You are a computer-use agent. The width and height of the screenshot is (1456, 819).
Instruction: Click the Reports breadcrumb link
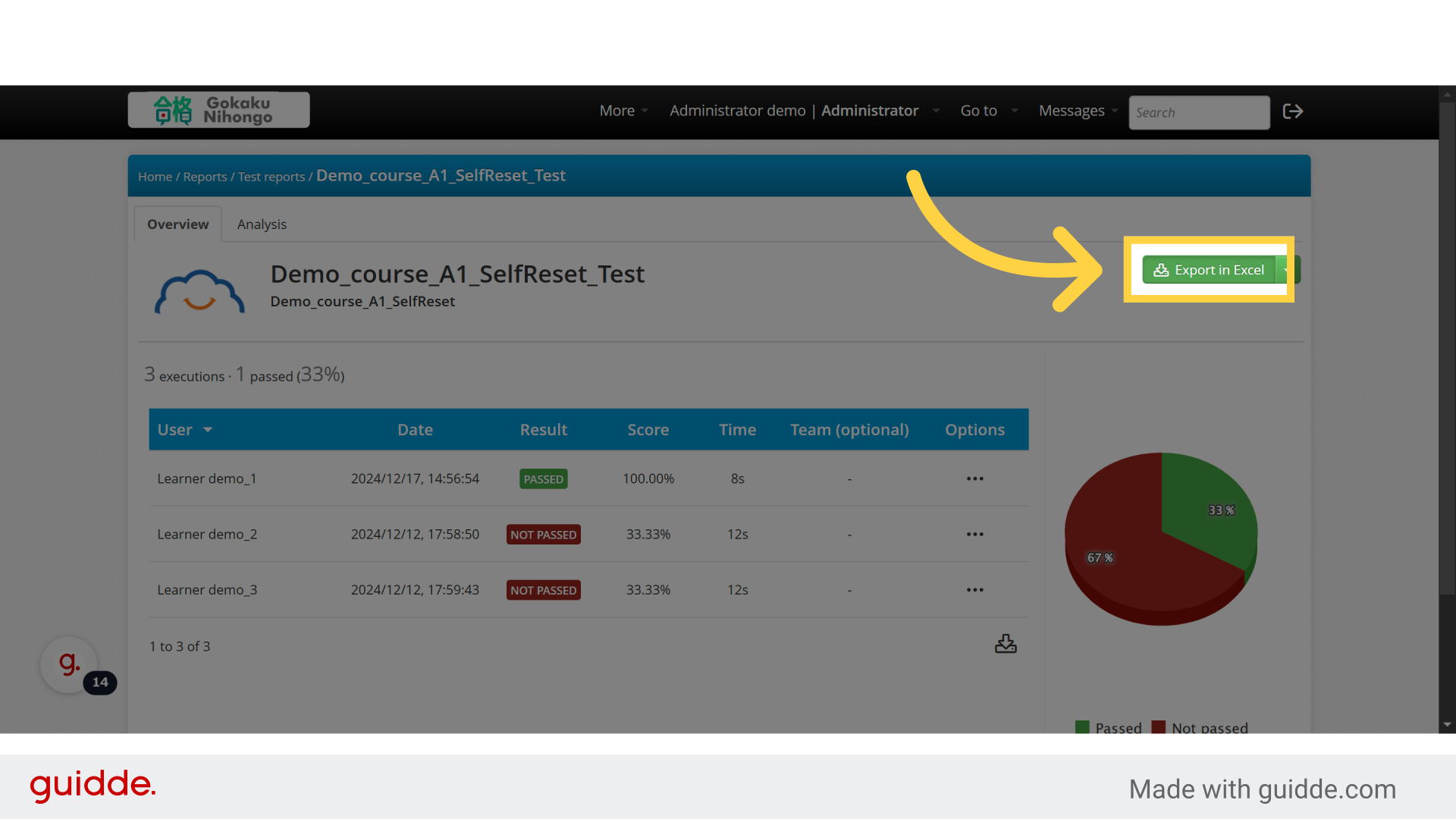pyautogui.click(x=205, y=177)
